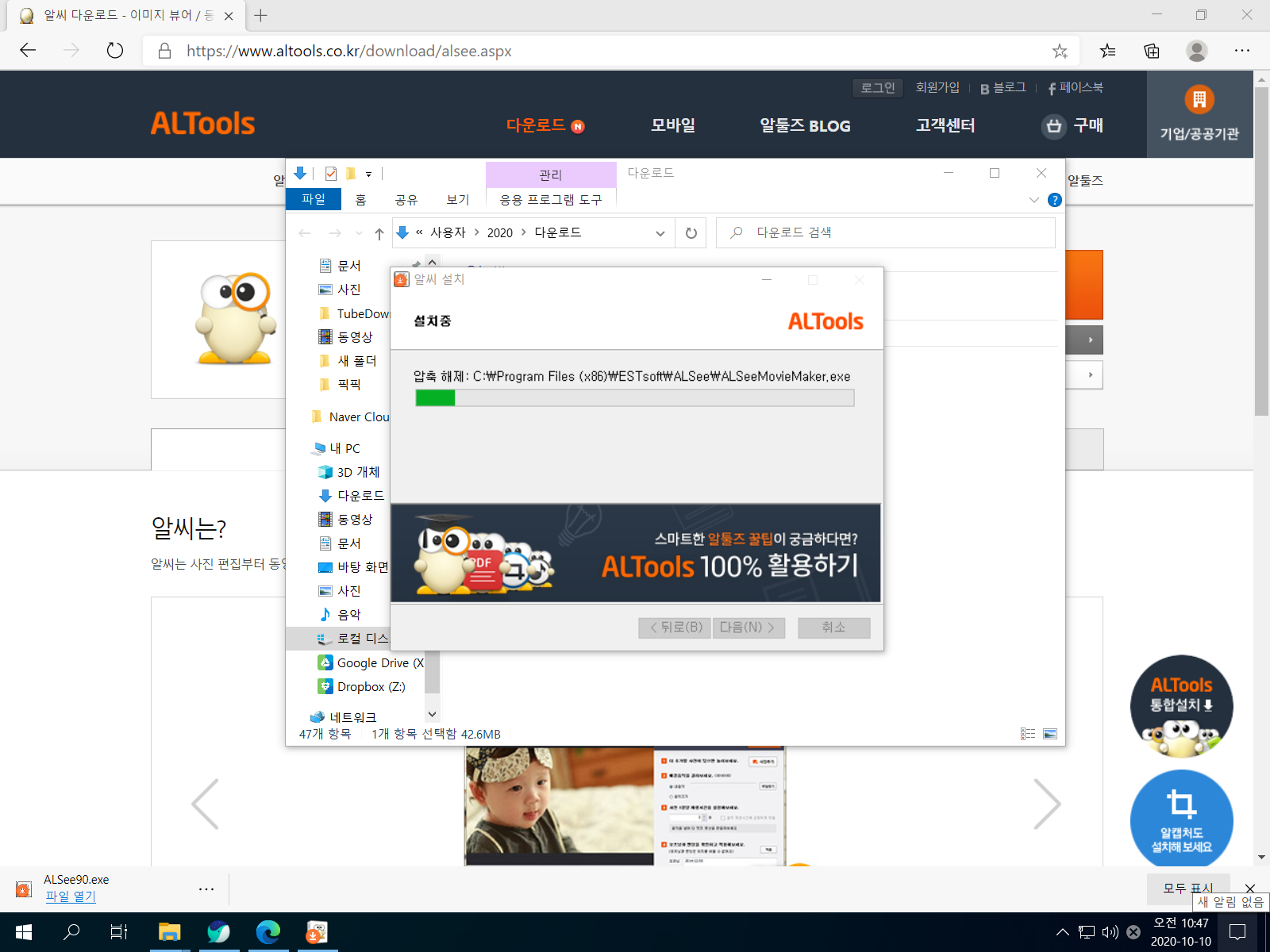The height and width of the screenshot is (952, 1270).
Task: Click the 다운로드 검색 search field
Action: click(886, 232)
